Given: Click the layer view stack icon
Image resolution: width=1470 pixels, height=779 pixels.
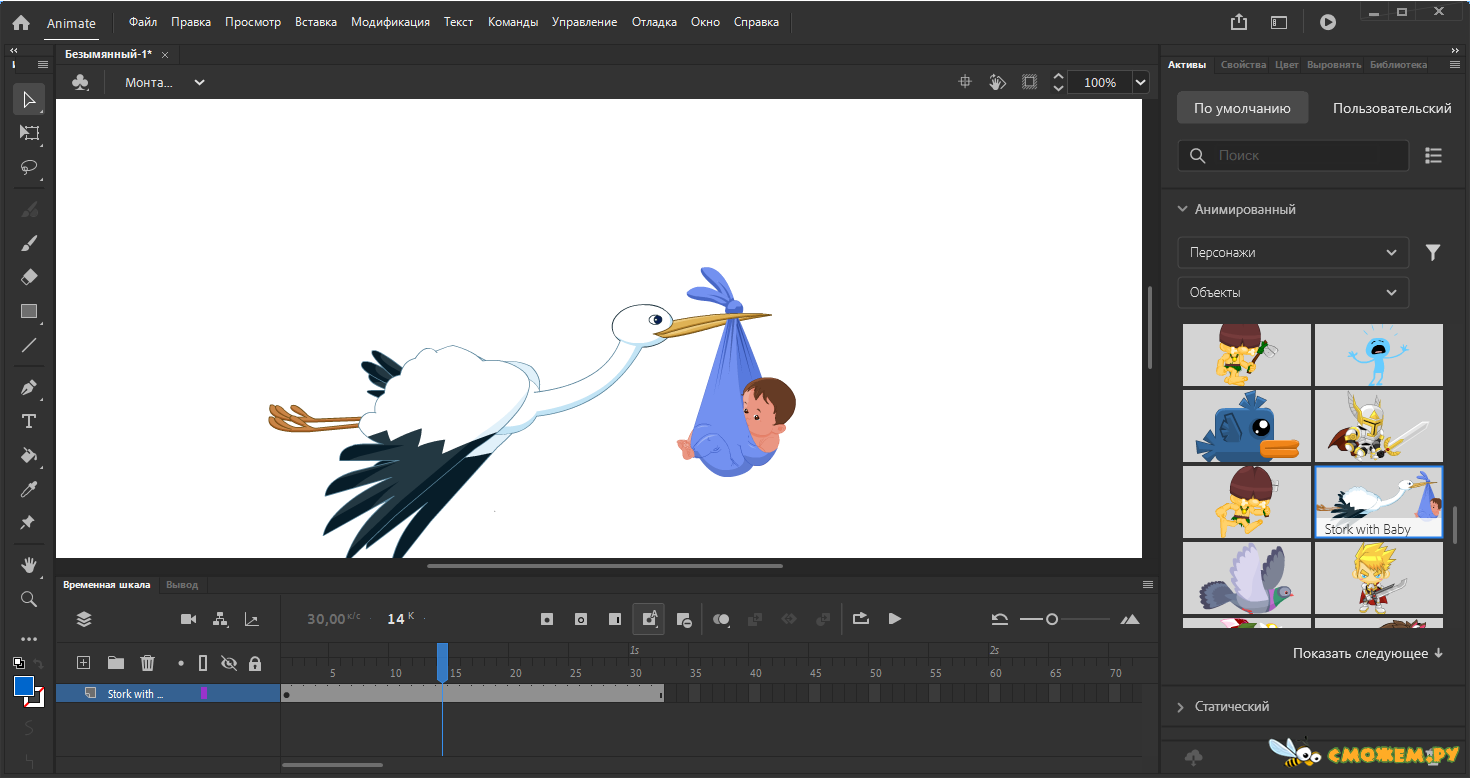Looking at the screenshot, I should pyautogui.click(x=84, y=619).
